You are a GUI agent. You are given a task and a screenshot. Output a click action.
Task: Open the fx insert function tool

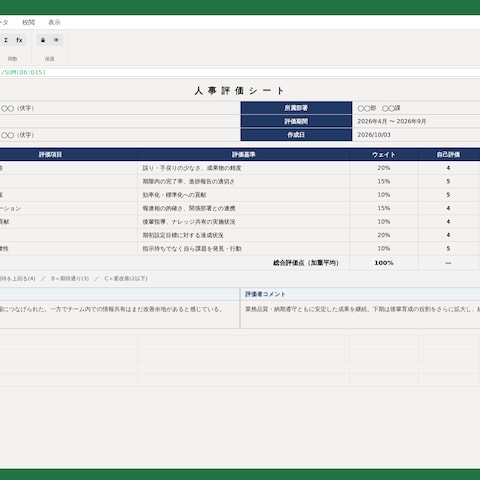point(19,40)
